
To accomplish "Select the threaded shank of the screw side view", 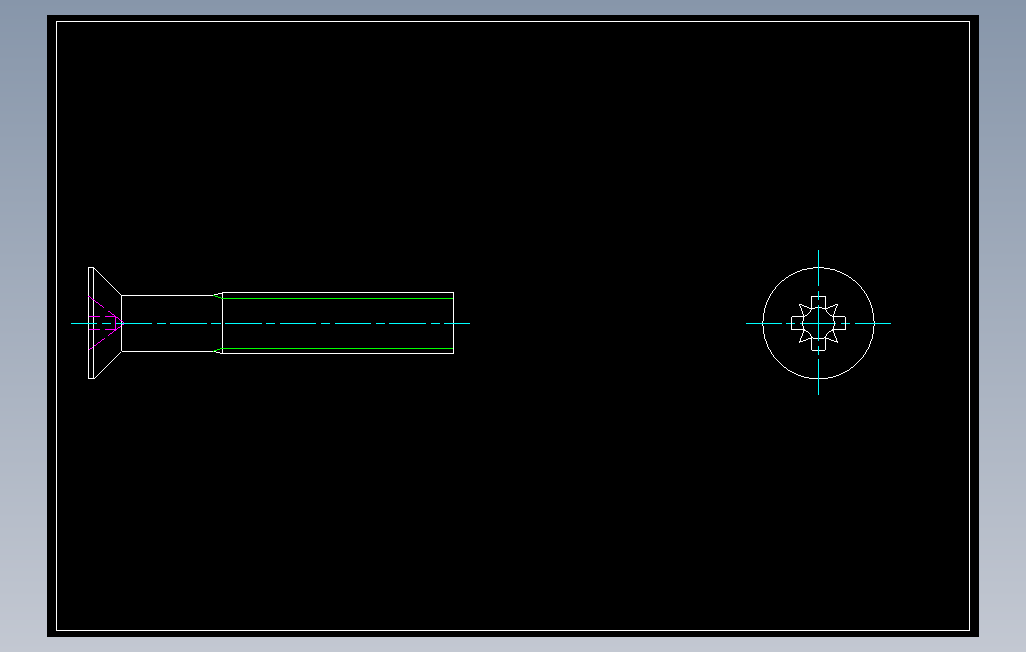I will click(338, 323).
